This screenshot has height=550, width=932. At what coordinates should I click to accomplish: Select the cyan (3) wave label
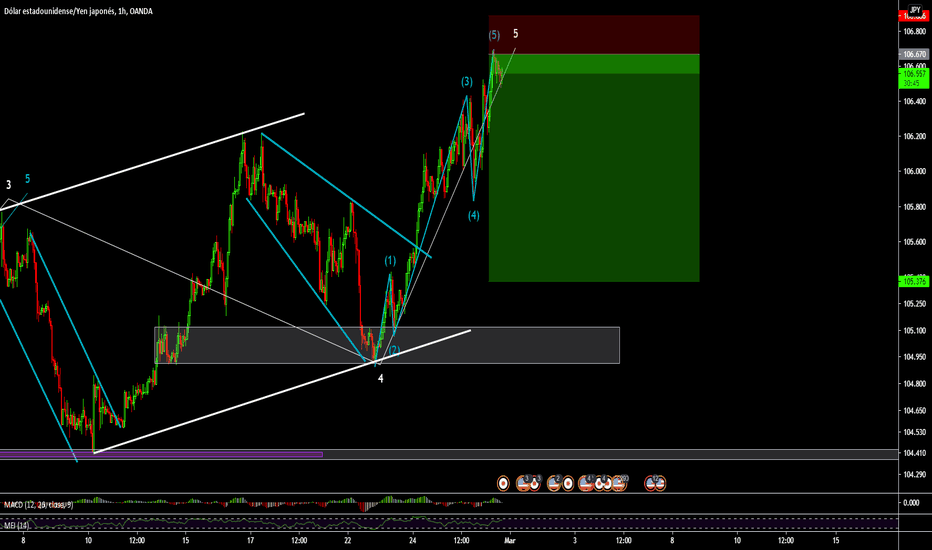(467, 82)
